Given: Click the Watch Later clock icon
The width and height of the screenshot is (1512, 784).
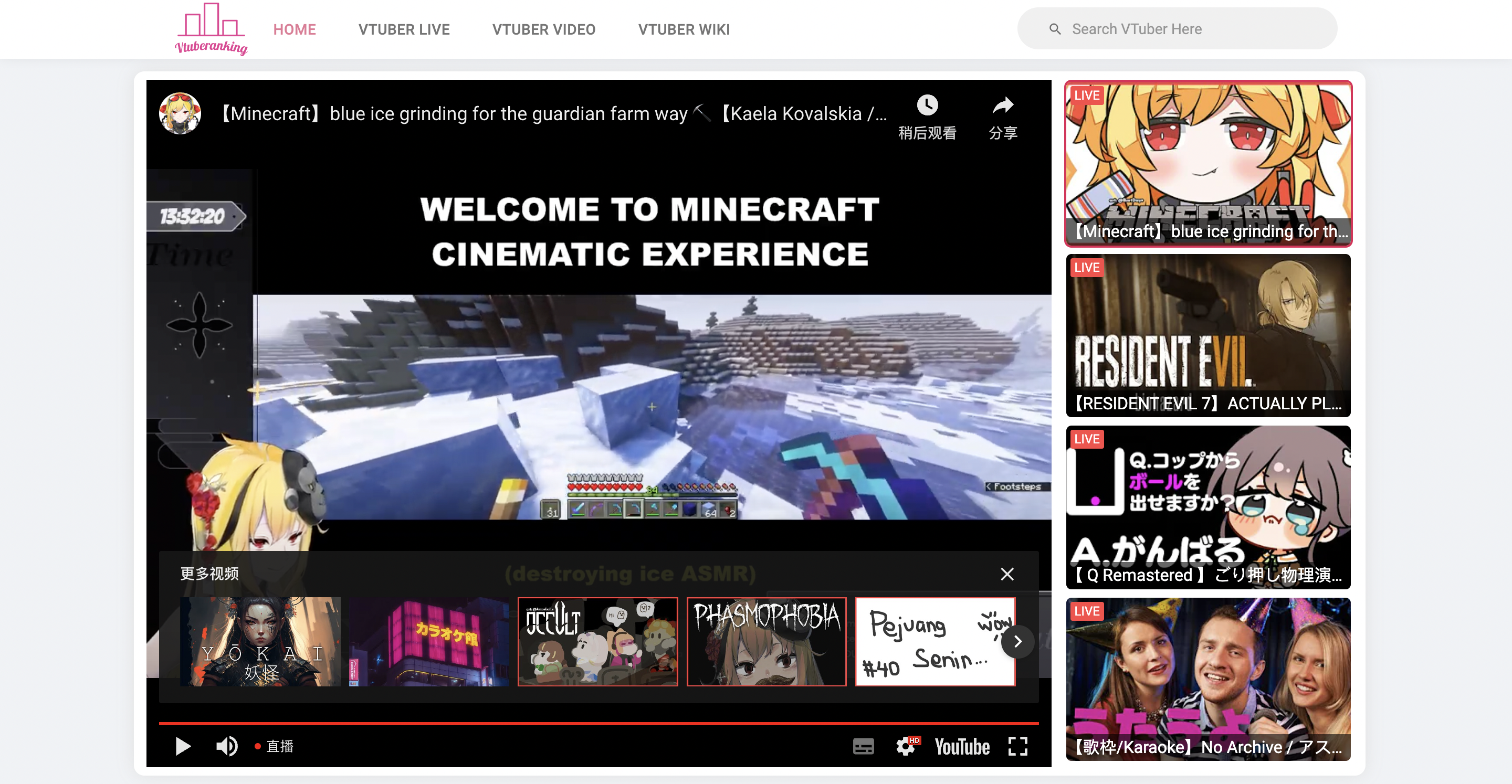Looking at the screenshot, I should [927, 105].
